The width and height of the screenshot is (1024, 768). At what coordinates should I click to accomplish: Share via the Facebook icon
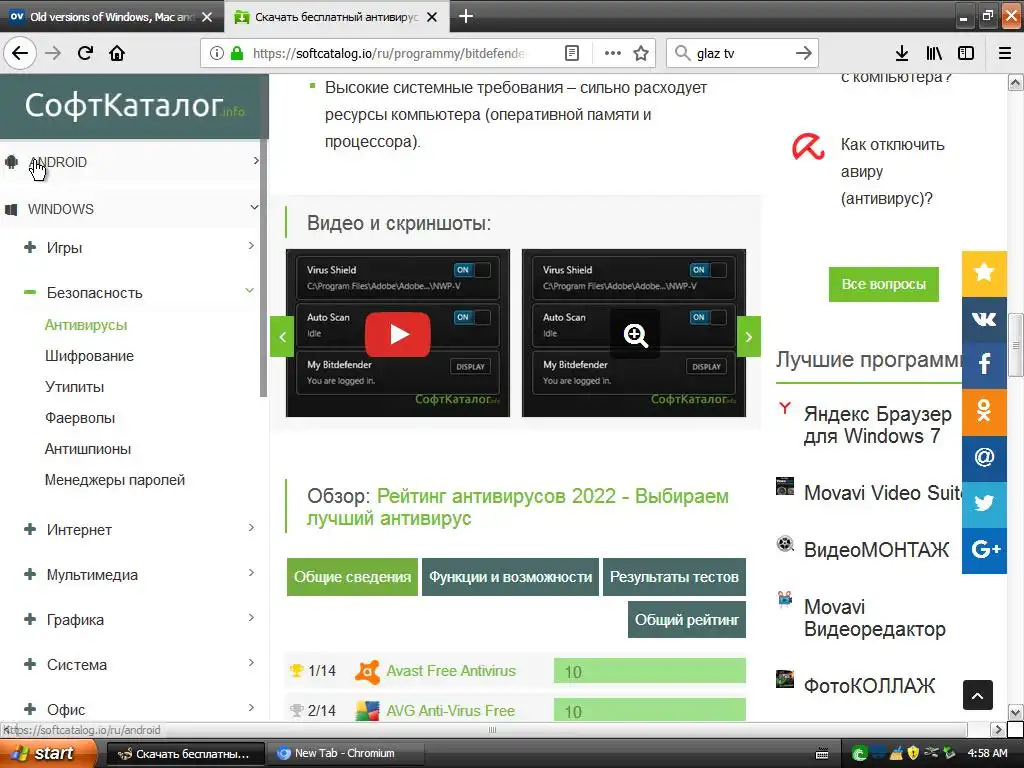[x=984, y=366]
